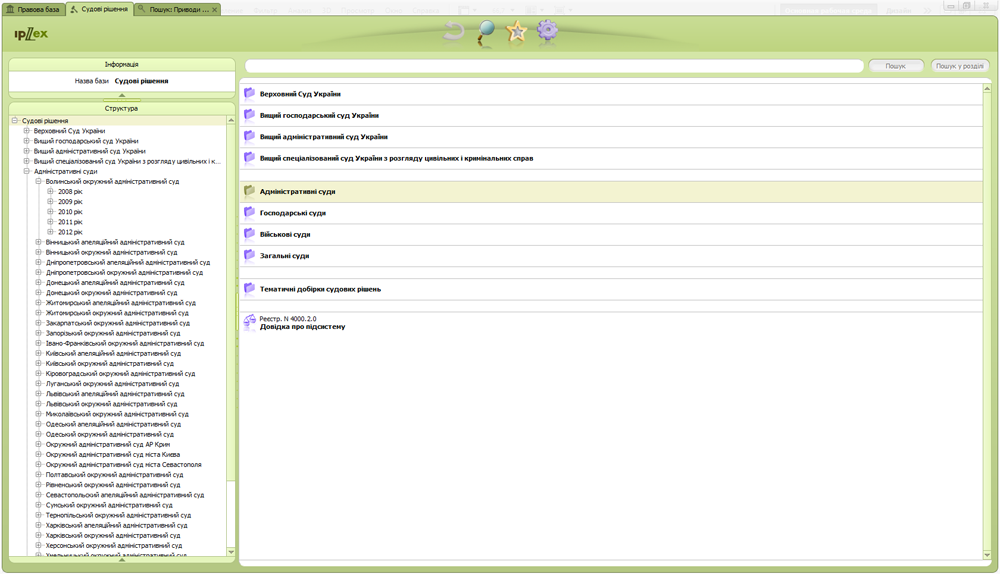
Task: Select 2009 рік in the tree
Action: (x=70, y=202)
